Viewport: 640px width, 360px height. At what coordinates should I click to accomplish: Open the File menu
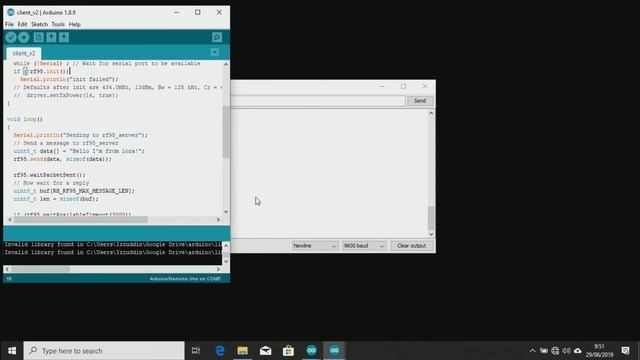[x=9, y=24]
